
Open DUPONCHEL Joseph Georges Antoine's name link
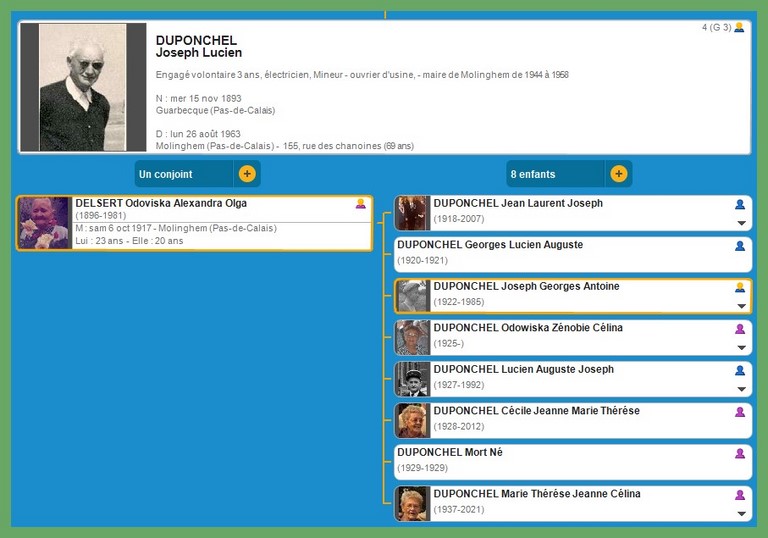coord(526,286)
